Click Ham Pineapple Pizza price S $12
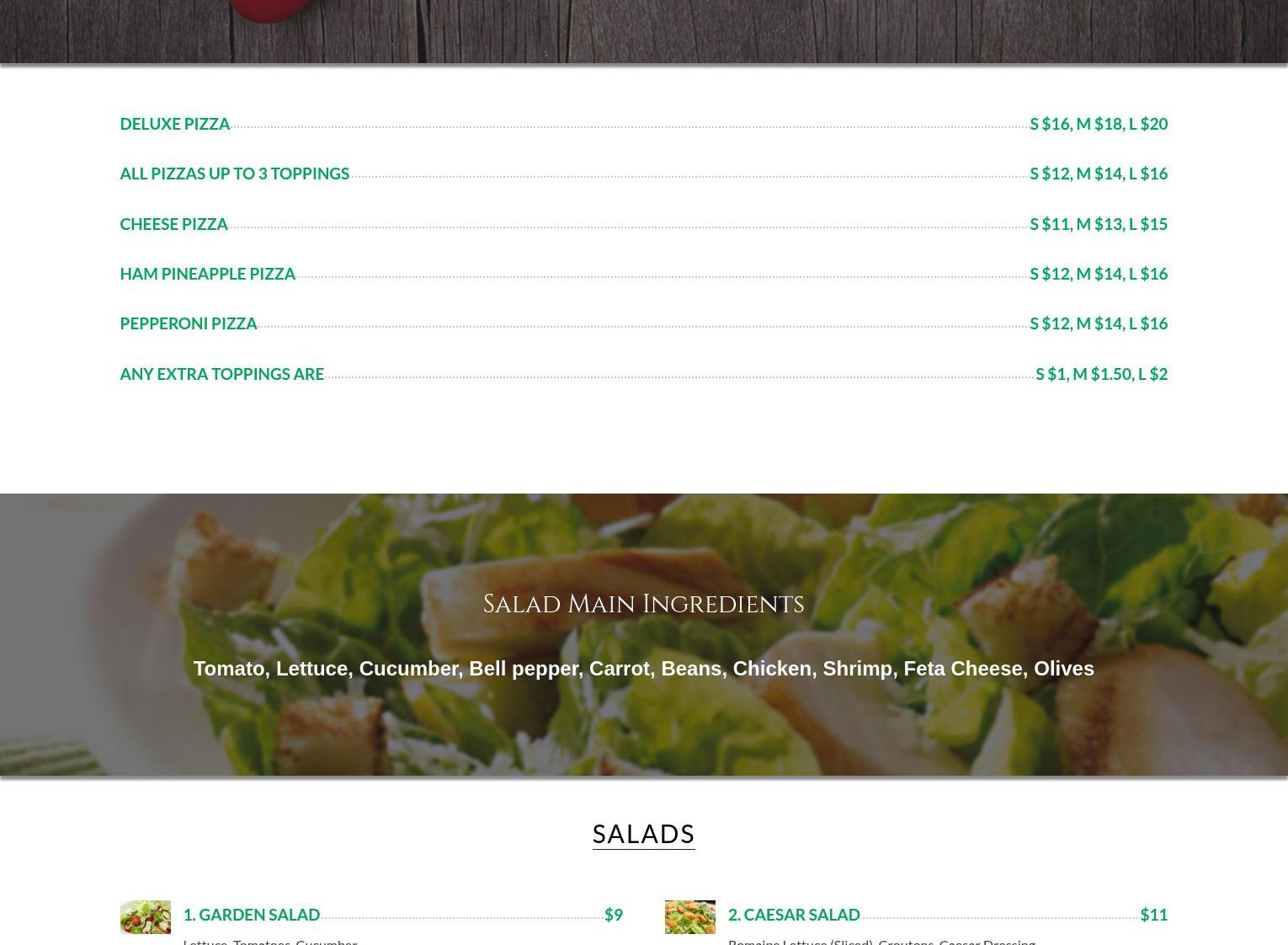The height and width of the screenshot is (945, 1288). pos(1099,274)
